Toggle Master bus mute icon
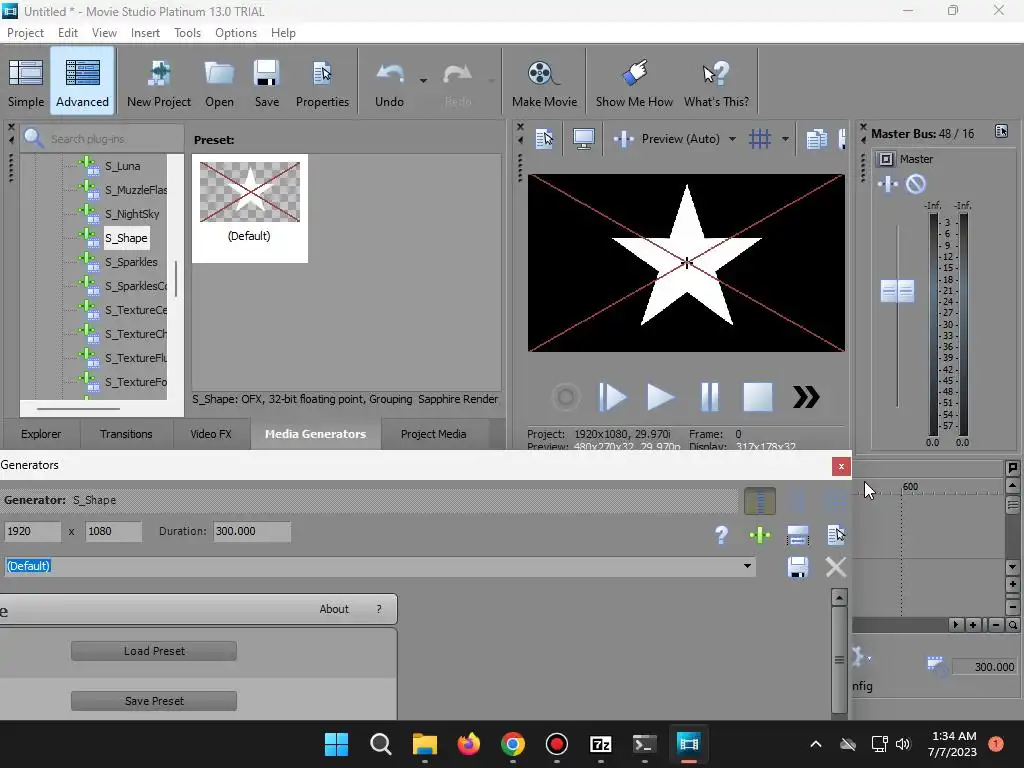1024x768 pixels. click(916, 184)
